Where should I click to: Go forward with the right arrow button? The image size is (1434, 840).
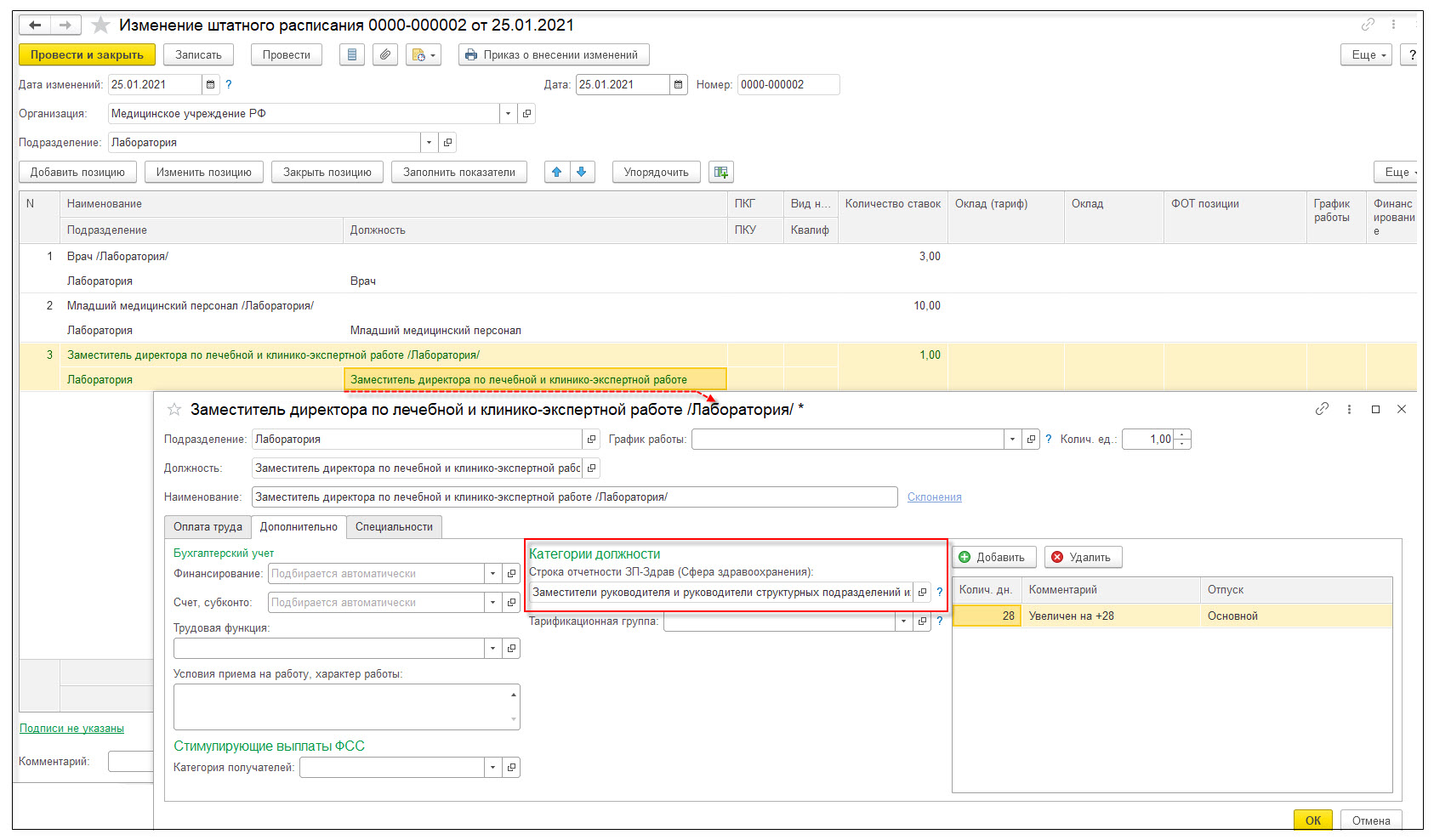pos(66,25)
